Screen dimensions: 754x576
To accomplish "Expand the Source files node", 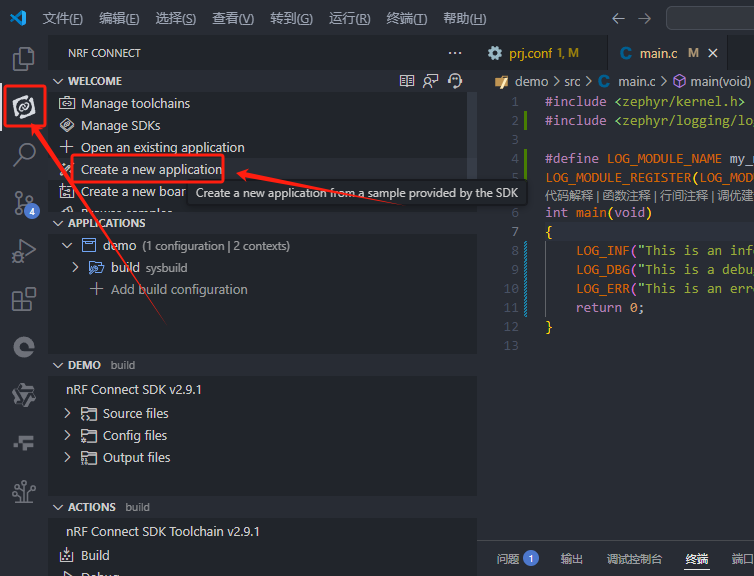I will 67,413.
